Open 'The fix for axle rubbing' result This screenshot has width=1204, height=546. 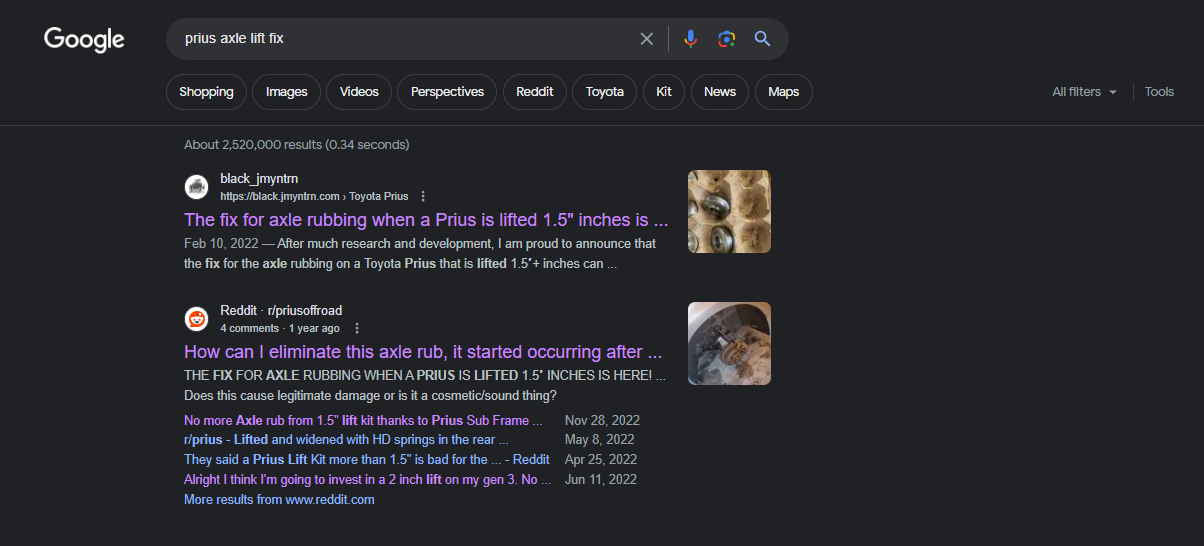426,220
